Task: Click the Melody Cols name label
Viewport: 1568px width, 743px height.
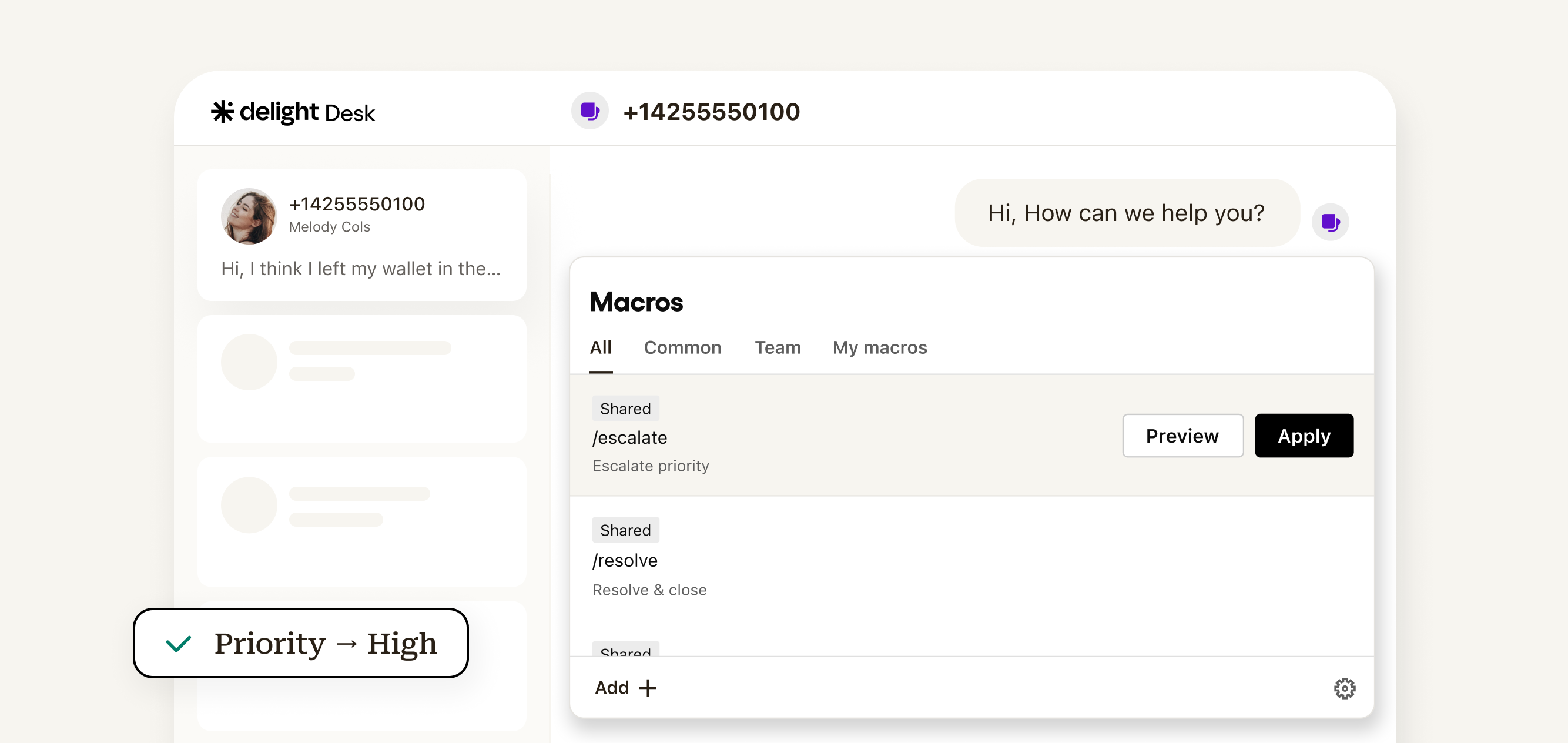Action: (x=329, y=226)
